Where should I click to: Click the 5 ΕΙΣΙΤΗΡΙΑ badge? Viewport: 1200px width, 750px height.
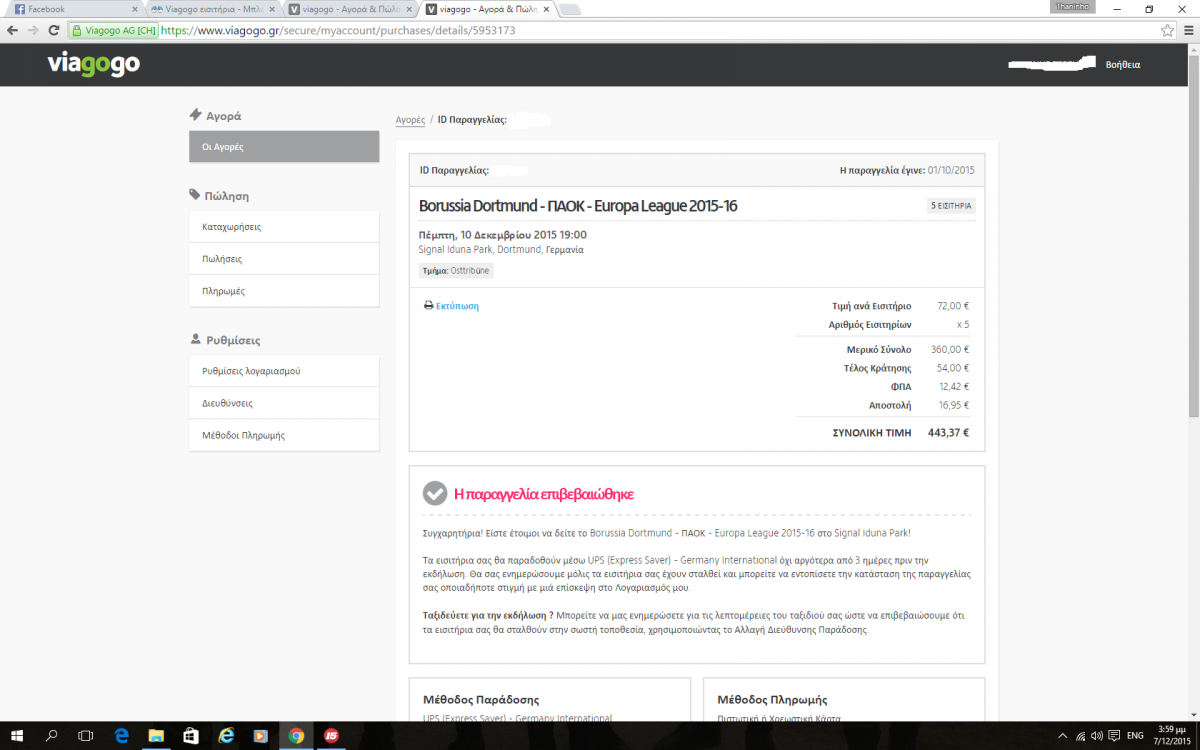coord(950,206)
